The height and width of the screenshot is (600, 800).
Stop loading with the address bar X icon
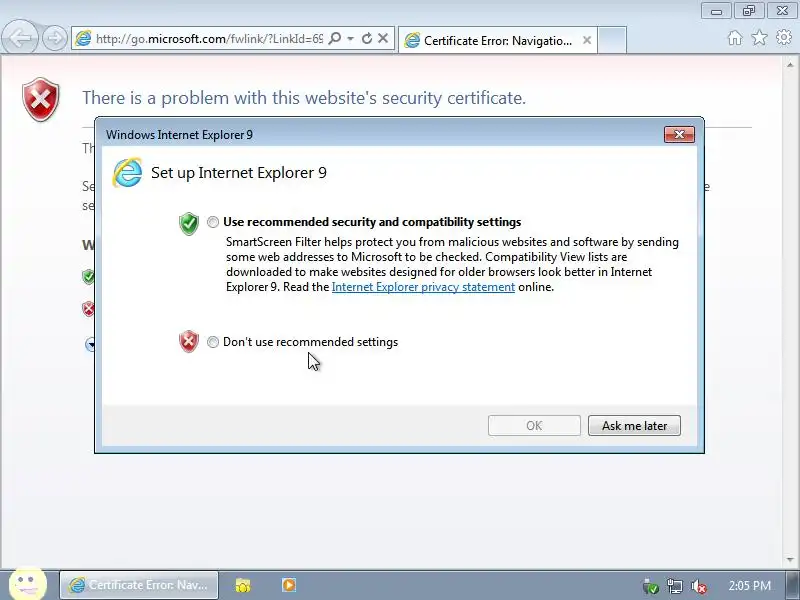[383, 38]
